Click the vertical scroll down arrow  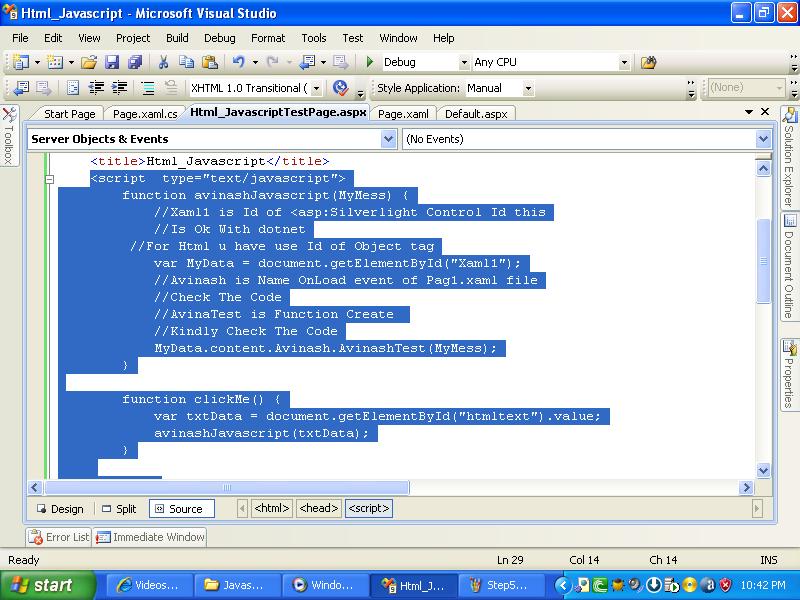pos(763,470)
